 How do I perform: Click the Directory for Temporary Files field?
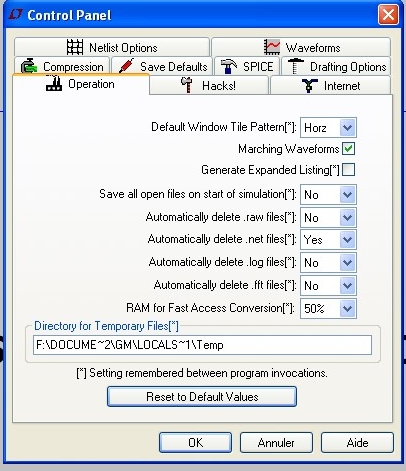(x=202, y=345)
